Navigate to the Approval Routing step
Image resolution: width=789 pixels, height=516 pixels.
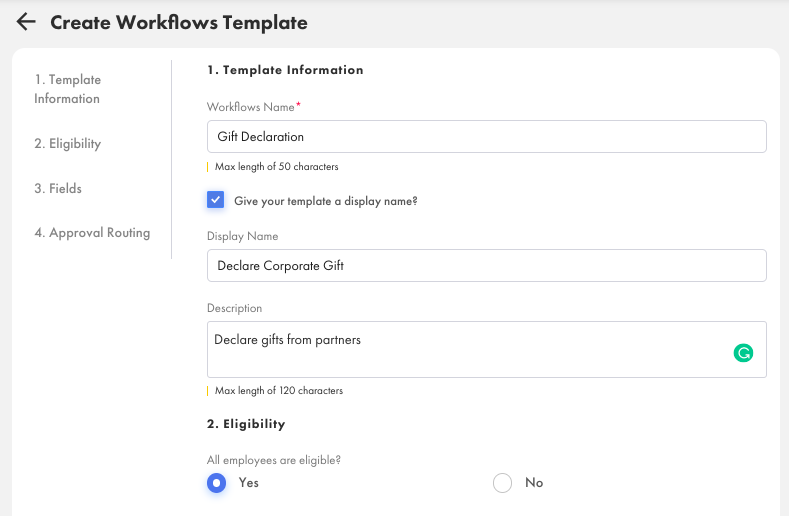[92, 233]
